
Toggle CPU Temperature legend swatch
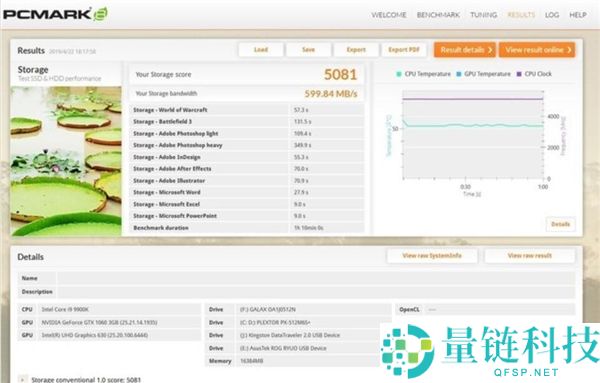tap(399, 74)
